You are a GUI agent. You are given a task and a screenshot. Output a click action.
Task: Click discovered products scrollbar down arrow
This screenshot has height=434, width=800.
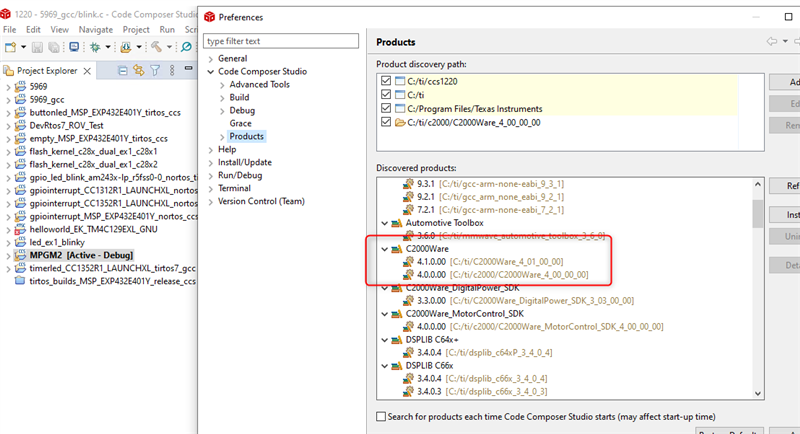(758, 393)
